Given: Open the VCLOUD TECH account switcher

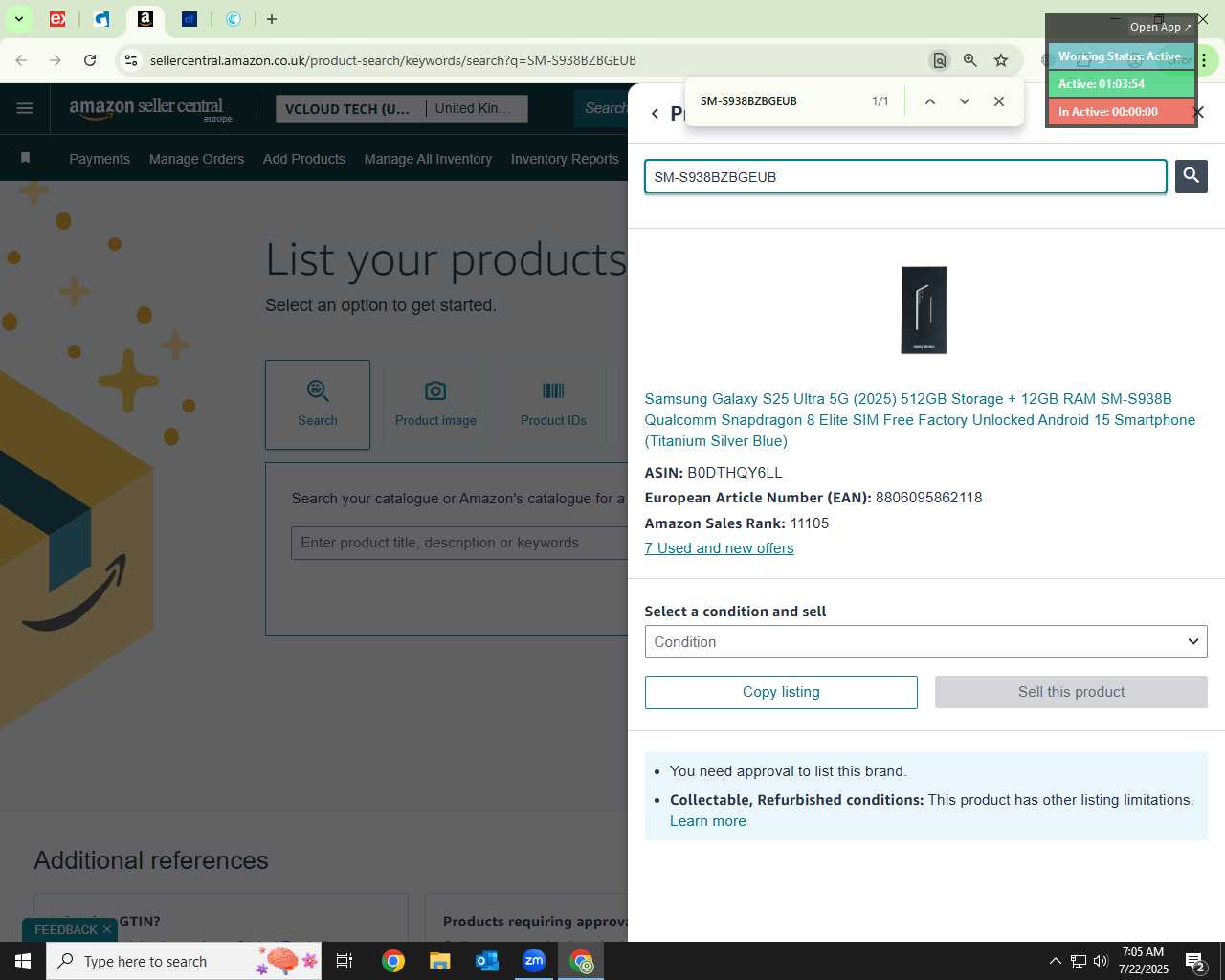Looking at the screenshot, I should [348, 109].
